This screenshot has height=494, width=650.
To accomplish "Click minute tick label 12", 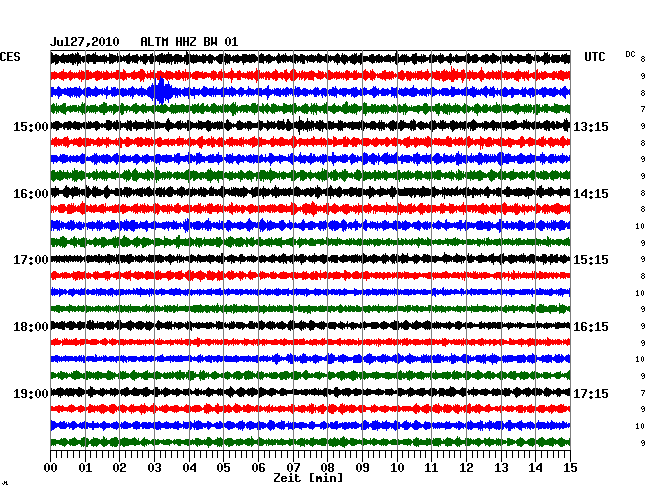I will (466, 468).
